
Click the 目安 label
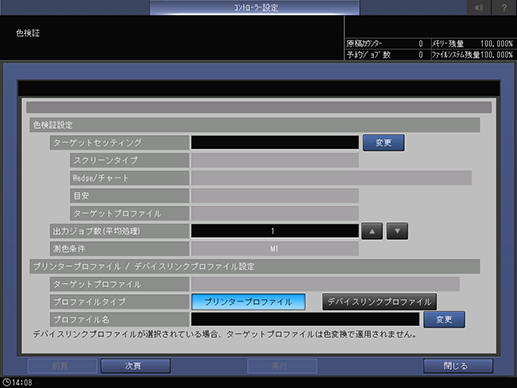click(x=130, y=196)
